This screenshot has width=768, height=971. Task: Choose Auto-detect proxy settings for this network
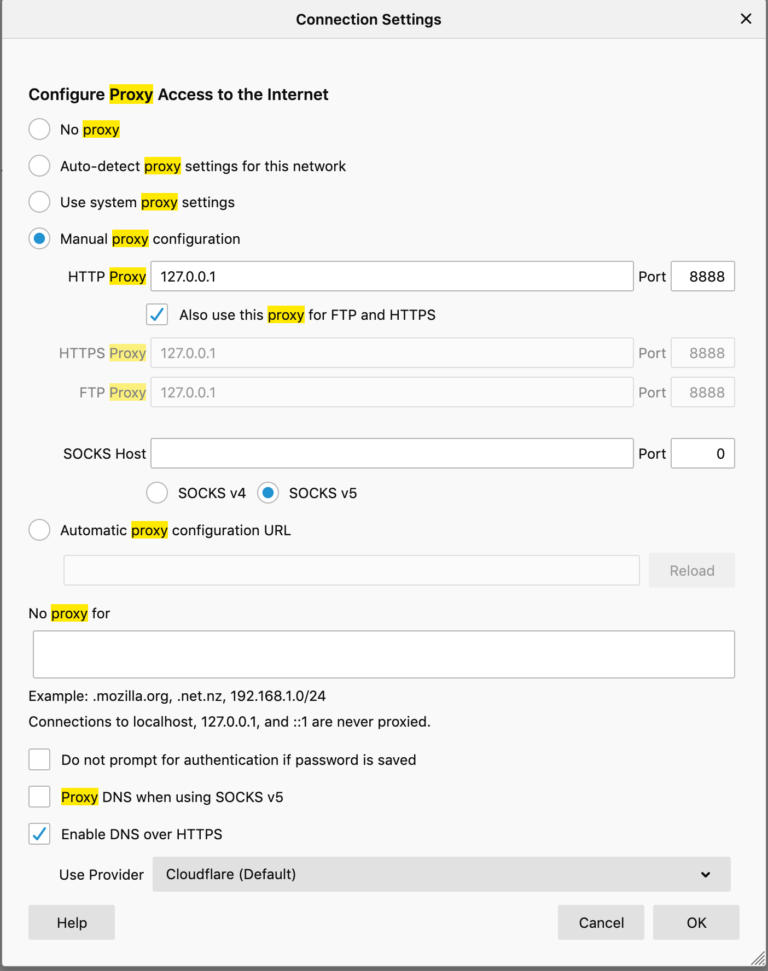click(x=39, y=165)
